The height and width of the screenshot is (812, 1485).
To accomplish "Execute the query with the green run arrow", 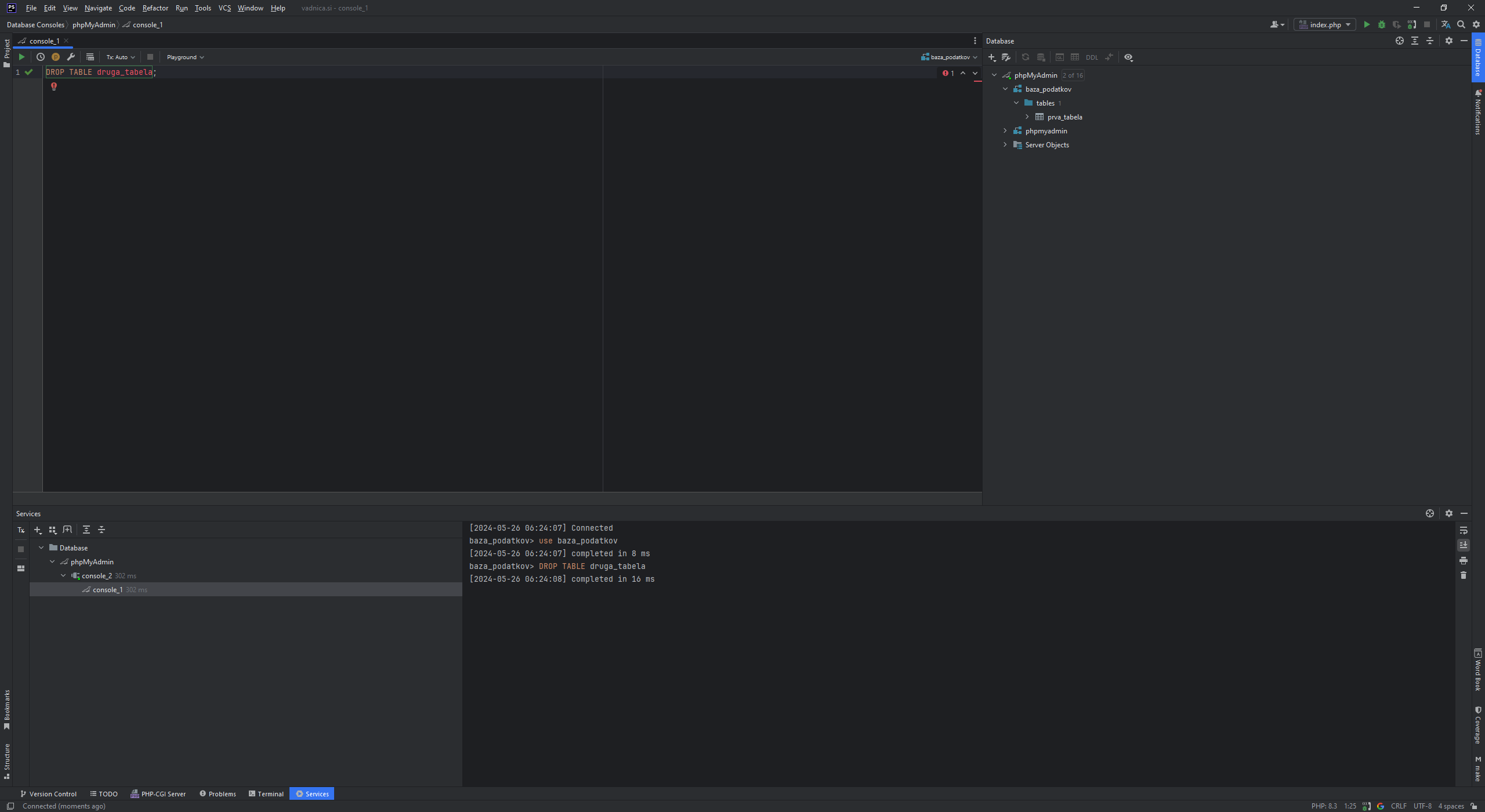I will pyautogui.click(x=21, y=57).
